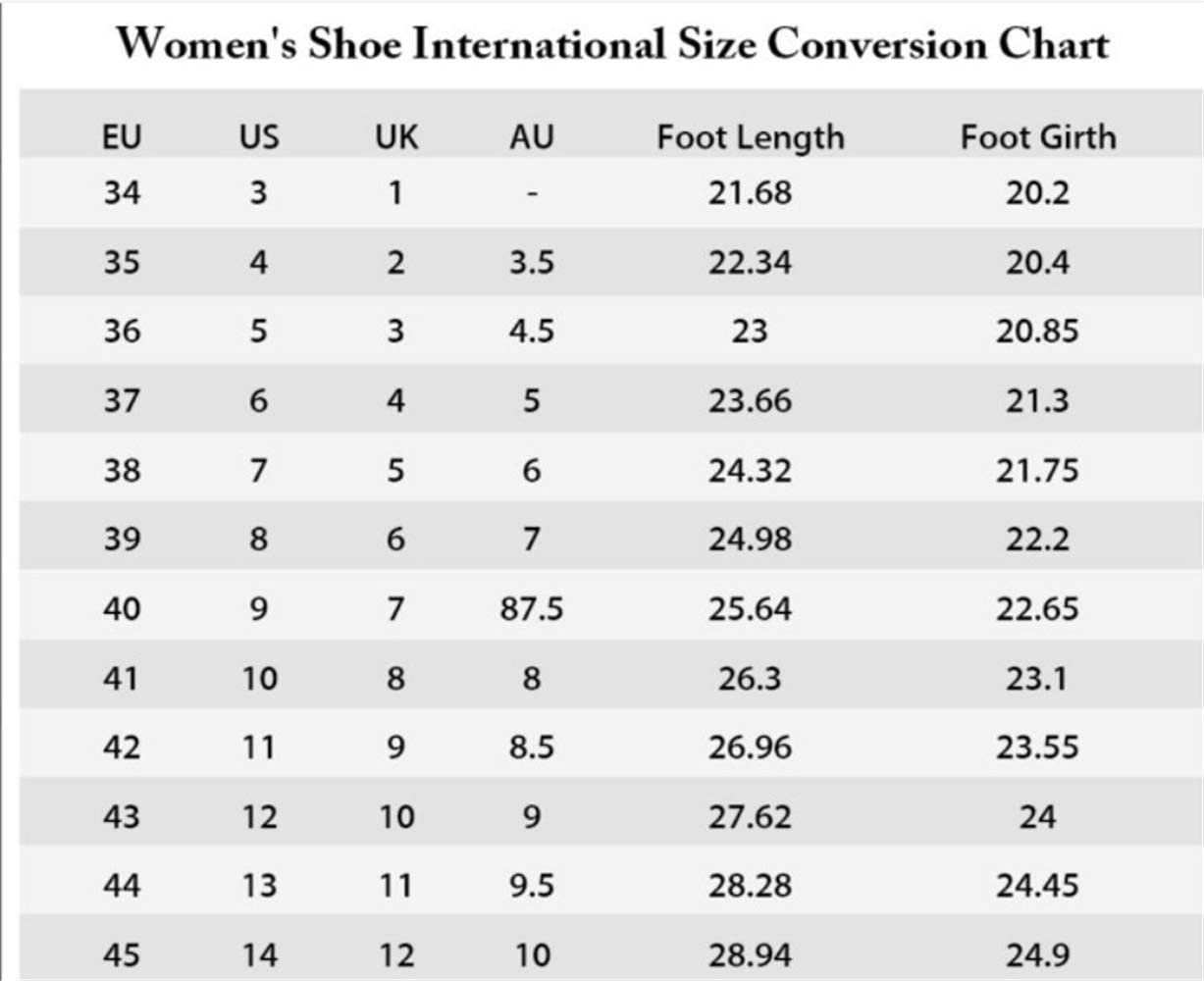The height and width of the screenshot is (981, 1204).
Task: Click the EU size 40 cell
Action: click(x=122, y=609)
